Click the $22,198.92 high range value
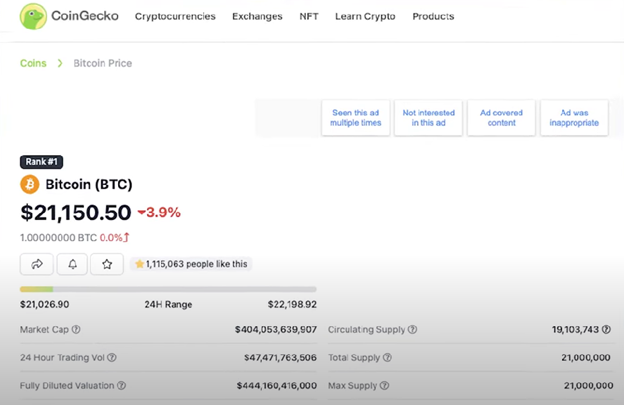This screenshot has height=405, width=624. [292, 304]
